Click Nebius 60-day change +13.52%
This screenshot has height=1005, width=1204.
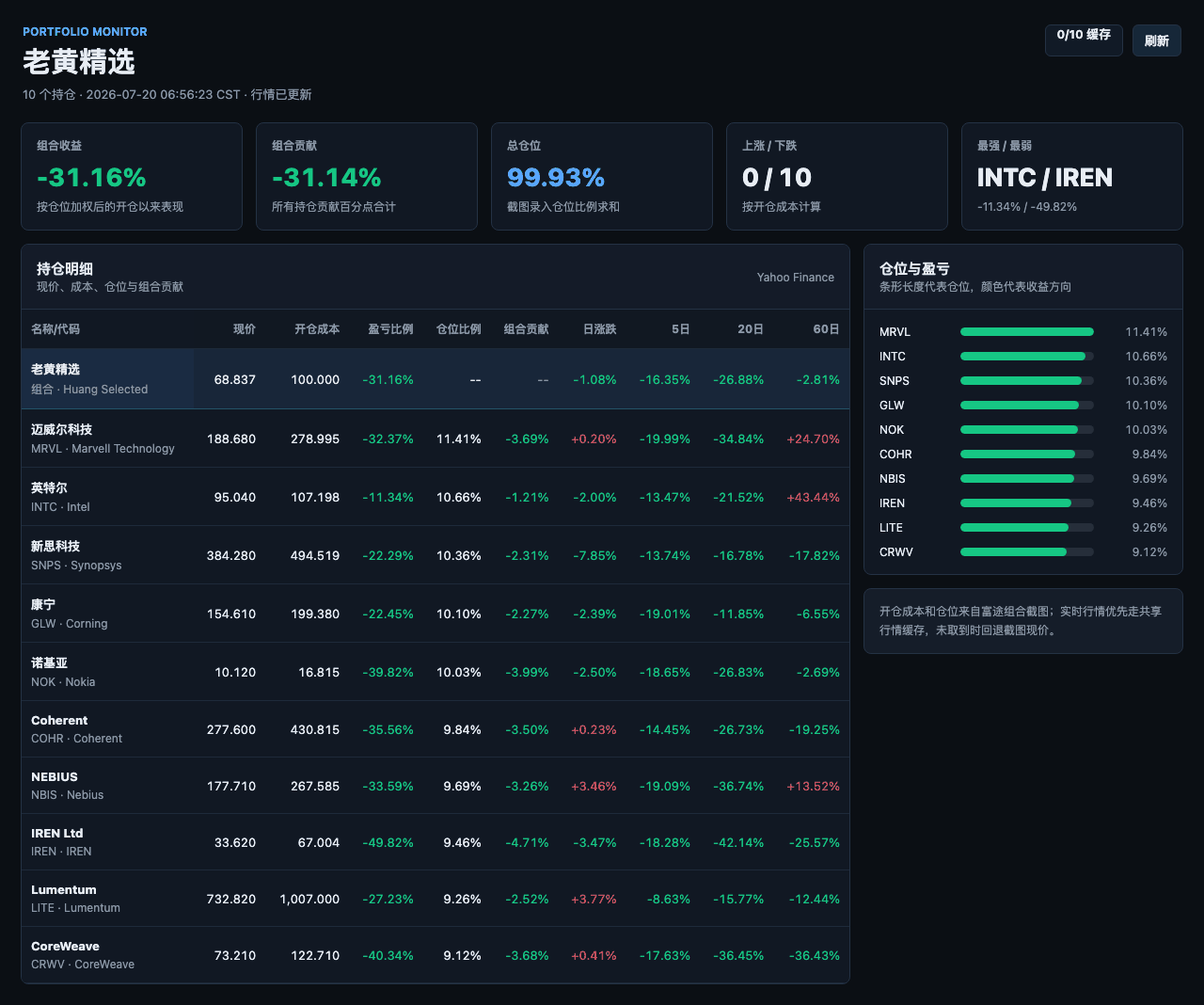pos(814,787)
